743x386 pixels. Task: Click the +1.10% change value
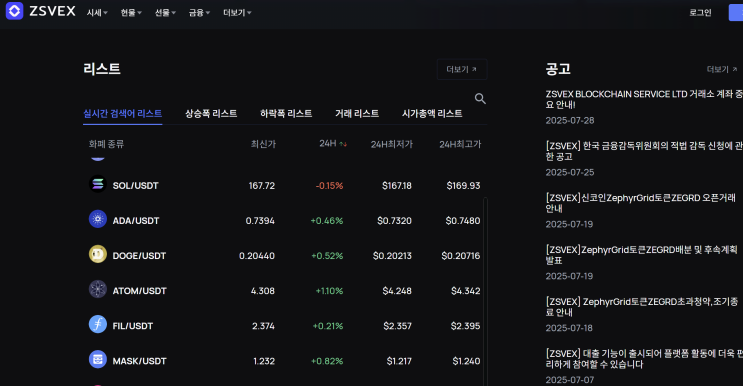329,291
